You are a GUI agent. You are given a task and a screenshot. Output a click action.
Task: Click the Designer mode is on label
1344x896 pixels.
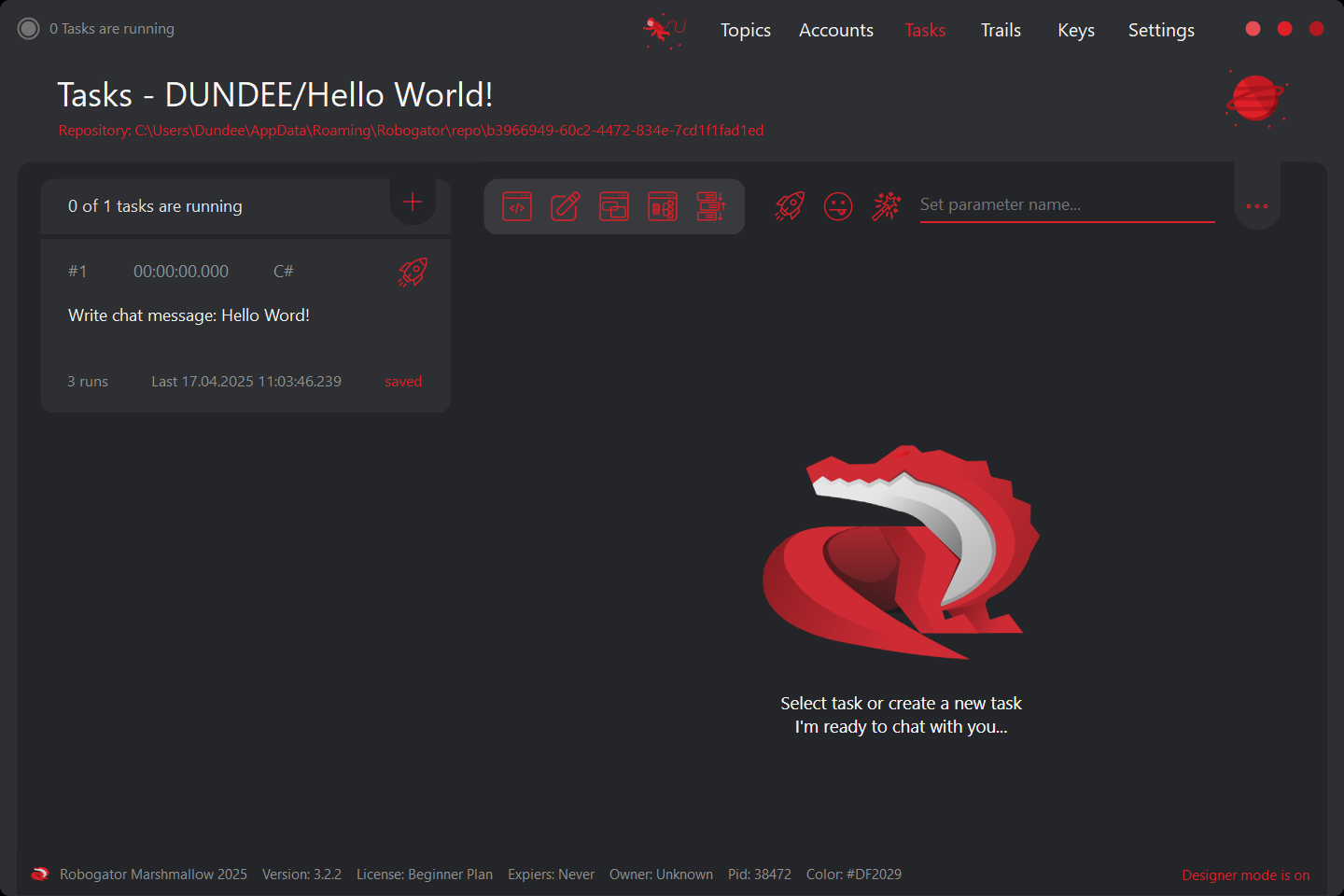[1246, 875]
